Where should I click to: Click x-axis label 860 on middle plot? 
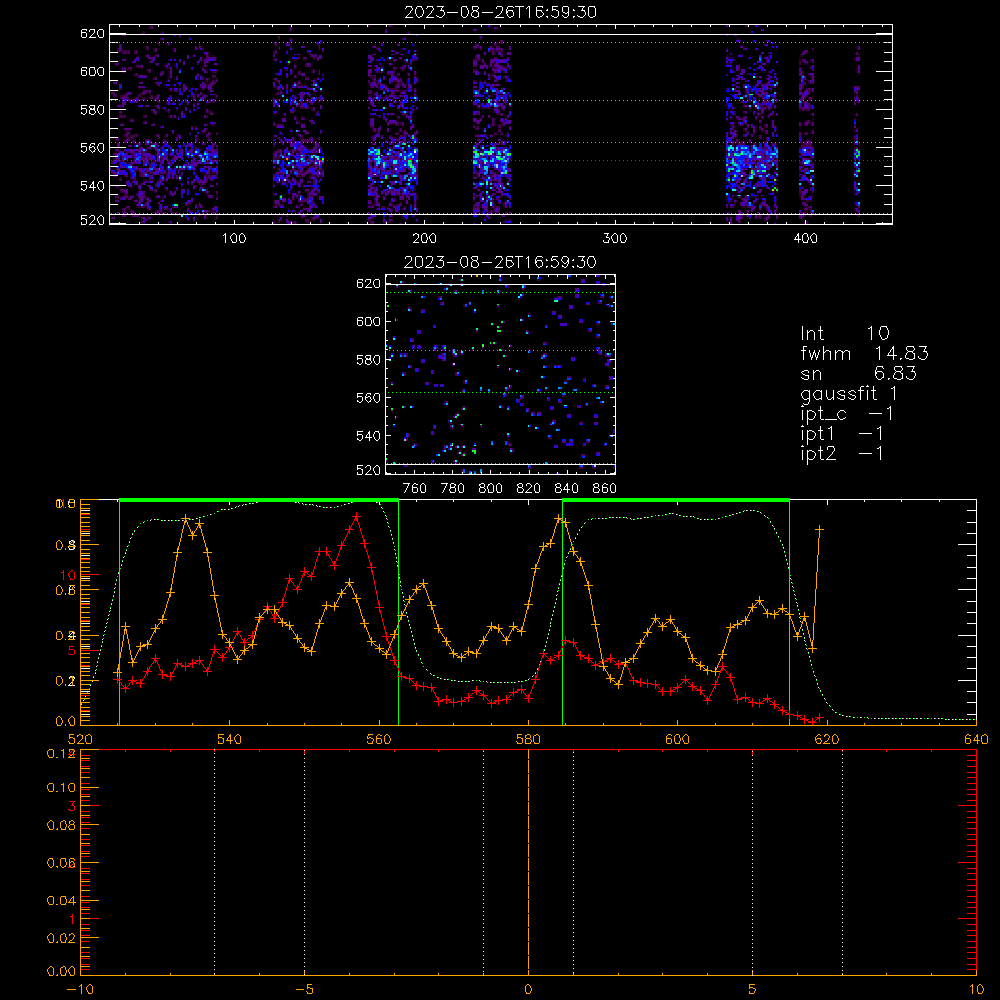605,488
